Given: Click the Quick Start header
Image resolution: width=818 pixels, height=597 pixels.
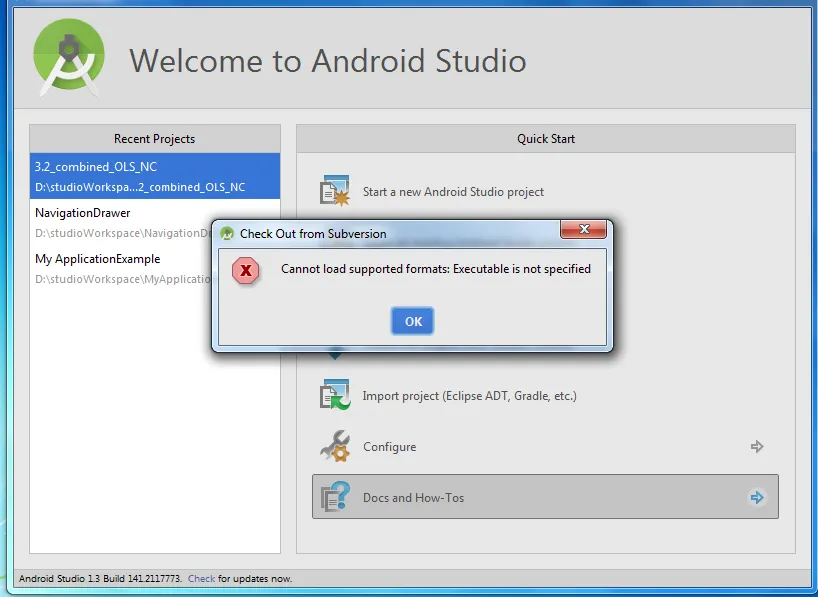Looking at the screenshot, I should (546, 139).
